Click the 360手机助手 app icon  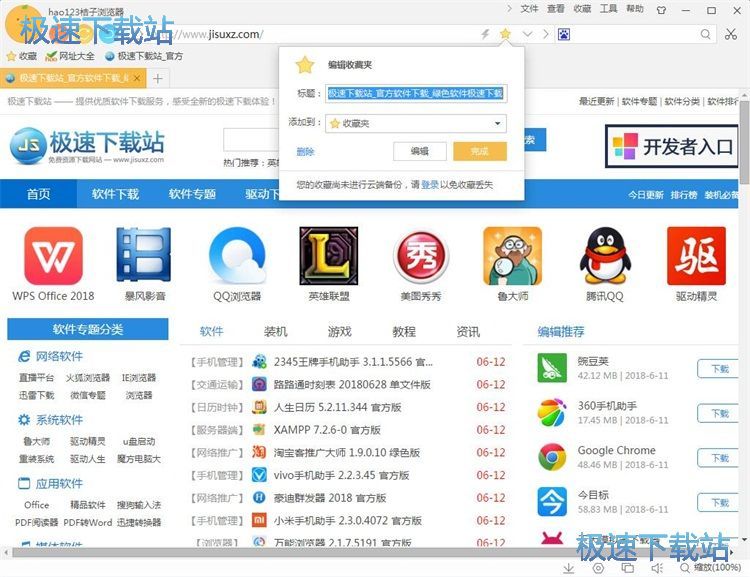click(552, 412)
